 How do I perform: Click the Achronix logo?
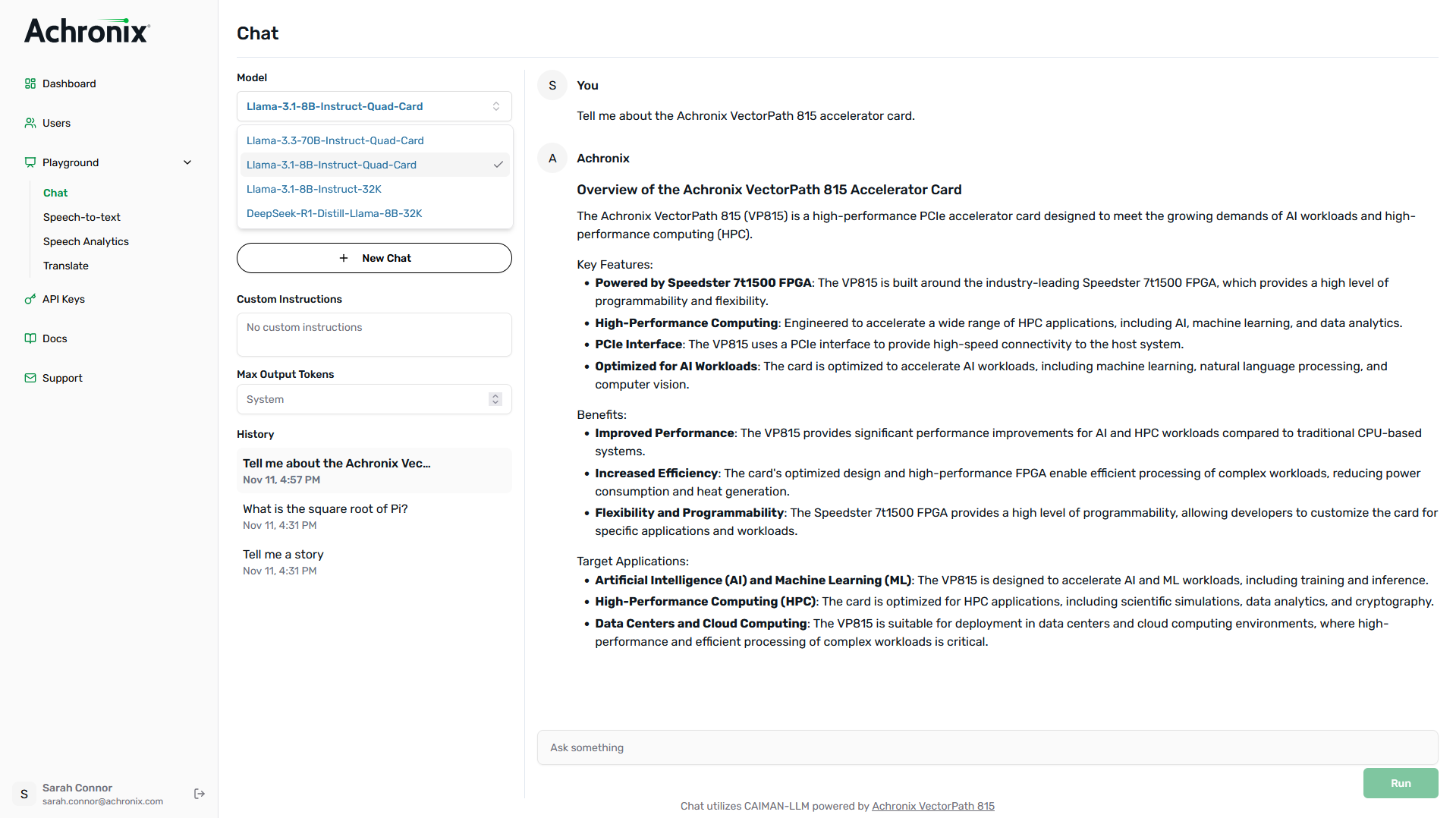tap(87, 30)
